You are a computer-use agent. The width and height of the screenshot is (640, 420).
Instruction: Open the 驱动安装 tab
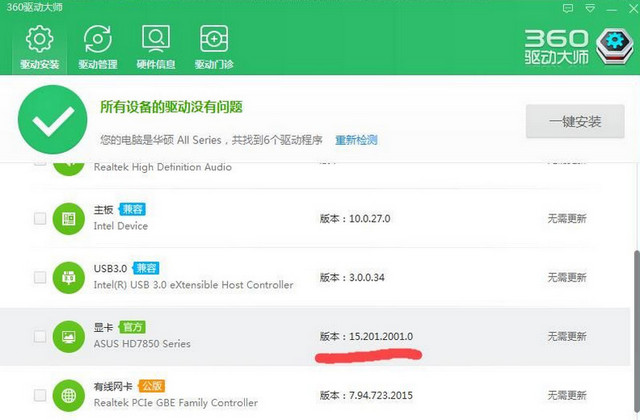click(x=40, y=47)
